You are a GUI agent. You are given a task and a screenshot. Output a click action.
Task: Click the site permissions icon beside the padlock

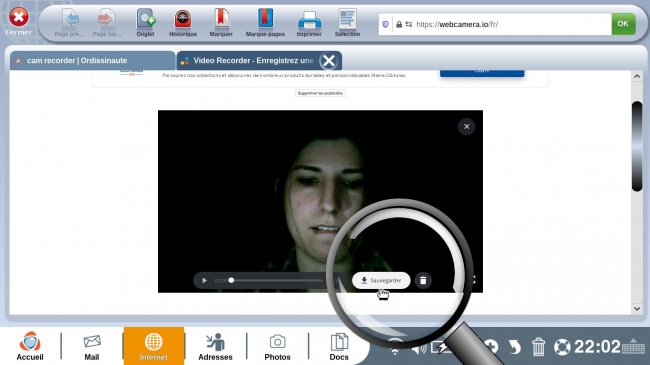pyautogui.click(x=409, y=24)
